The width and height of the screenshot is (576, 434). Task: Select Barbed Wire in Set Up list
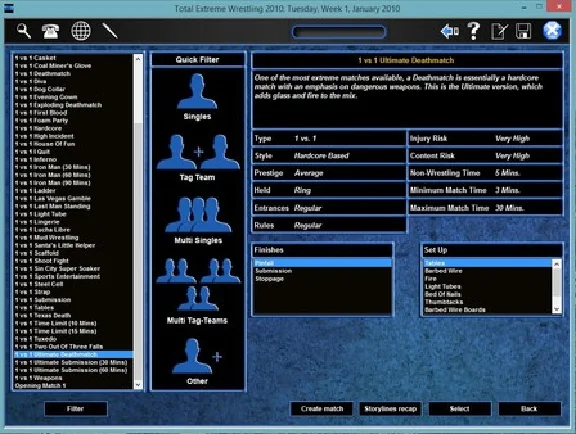click(487, 271)
